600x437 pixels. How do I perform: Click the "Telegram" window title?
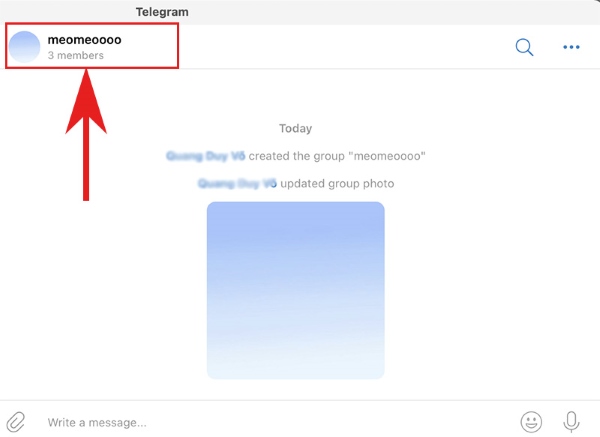162,12
